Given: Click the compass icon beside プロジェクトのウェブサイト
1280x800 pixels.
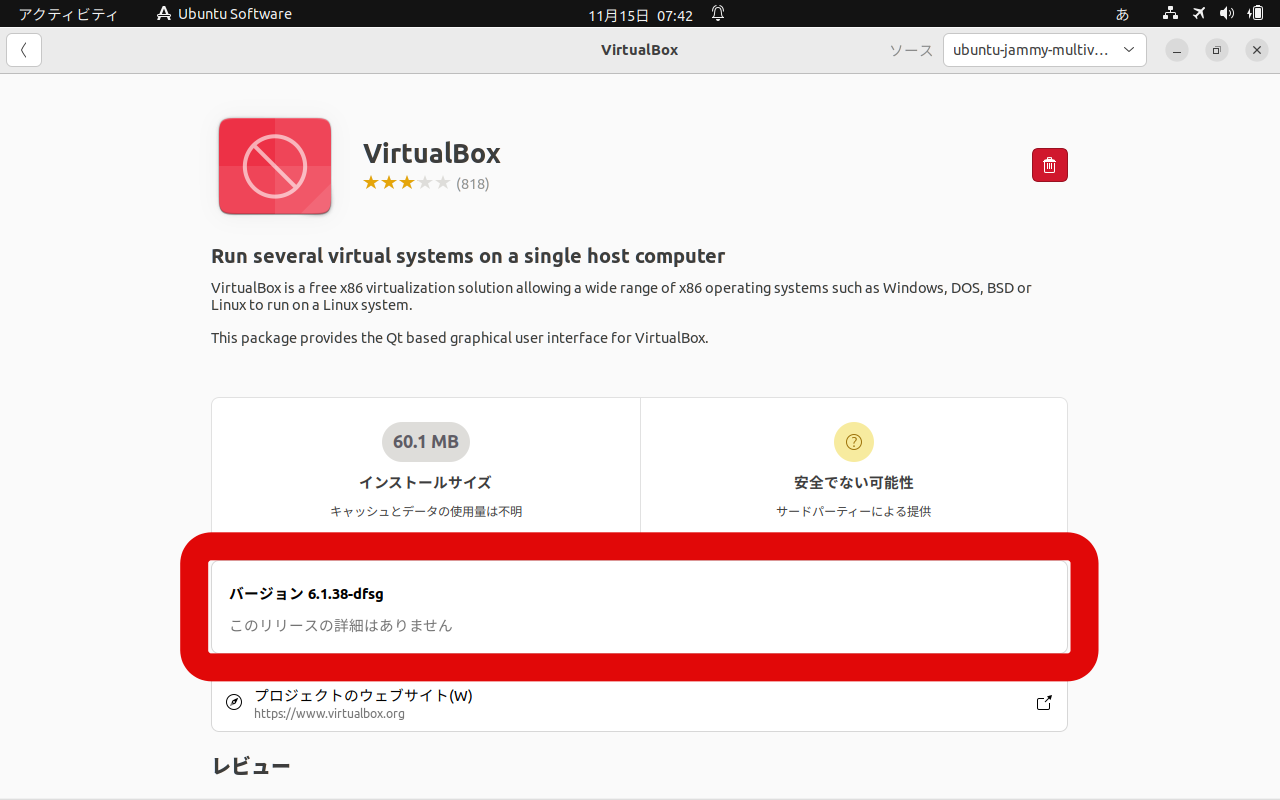Looking at the screenshot, I should click(234, 703).
